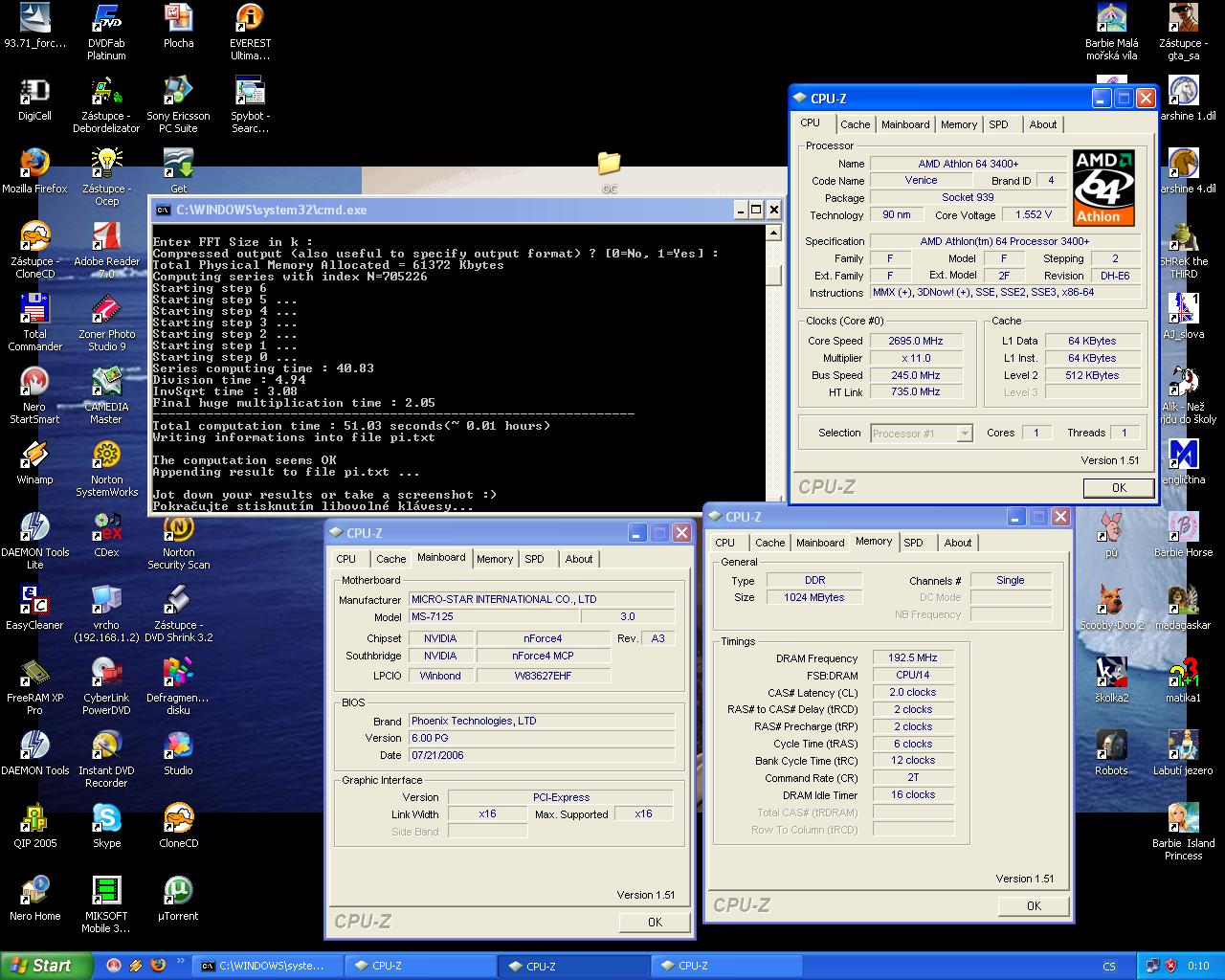Click OK in the CPU tab CPU-Z window
Screen dimensions: 1225x980
coord(1119,488)
